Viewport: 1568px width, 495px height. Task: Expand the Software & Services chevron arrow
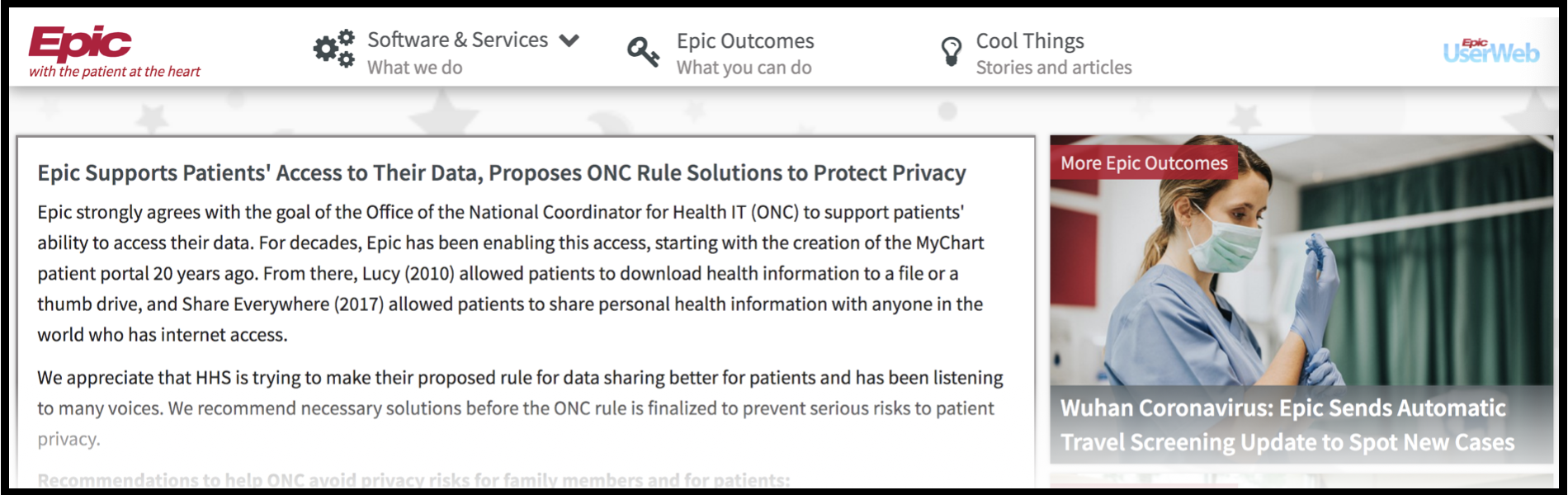tap(569, 40)
